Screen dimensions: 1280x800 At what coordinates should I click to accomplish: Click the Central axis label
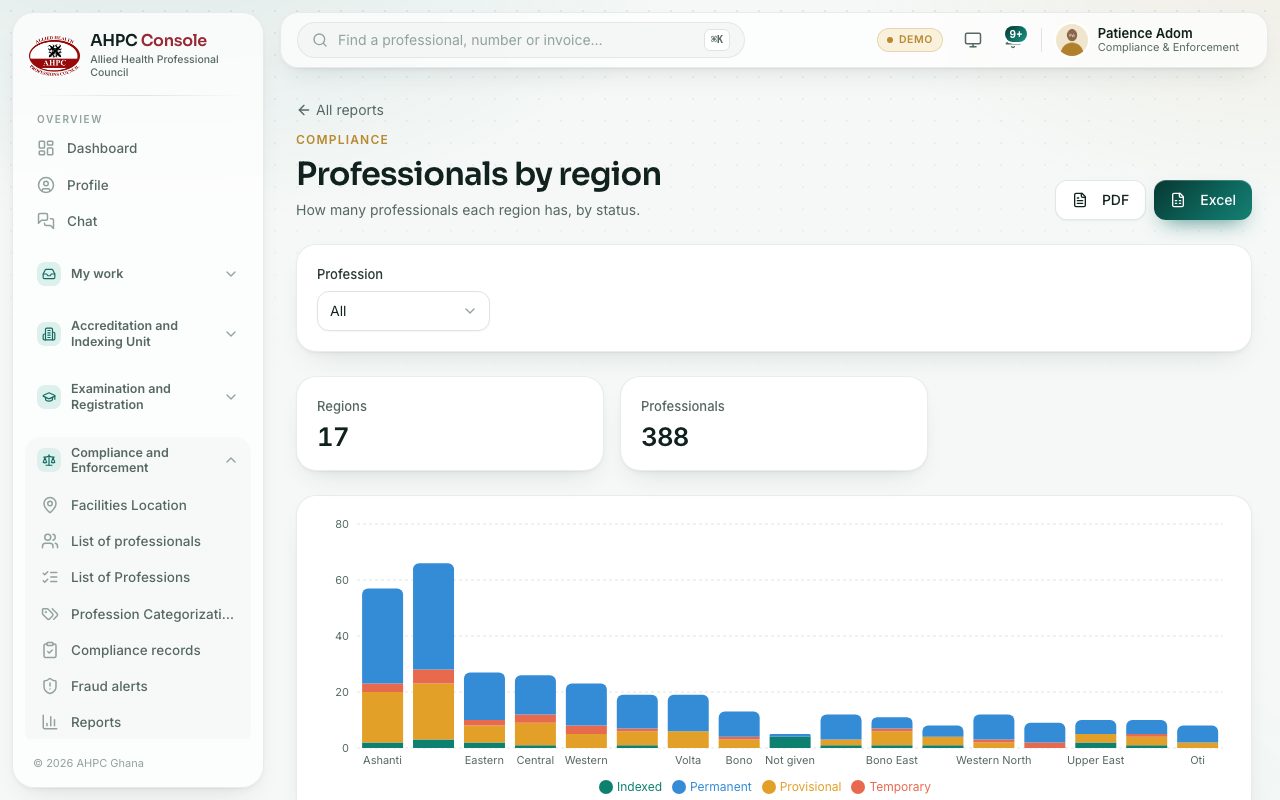coord(535,760)
